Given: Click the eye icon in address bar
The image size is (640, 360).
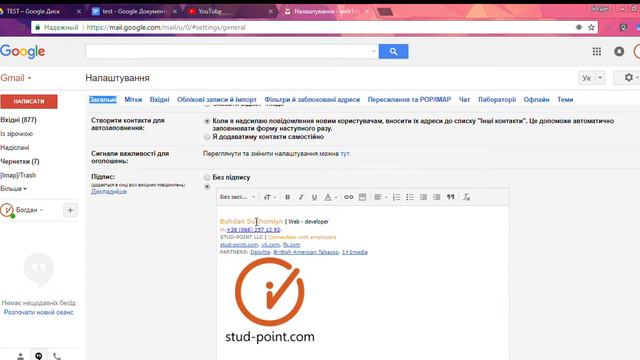Looking at the screenshot, I should pyautogui.click(x=579, y=27).
